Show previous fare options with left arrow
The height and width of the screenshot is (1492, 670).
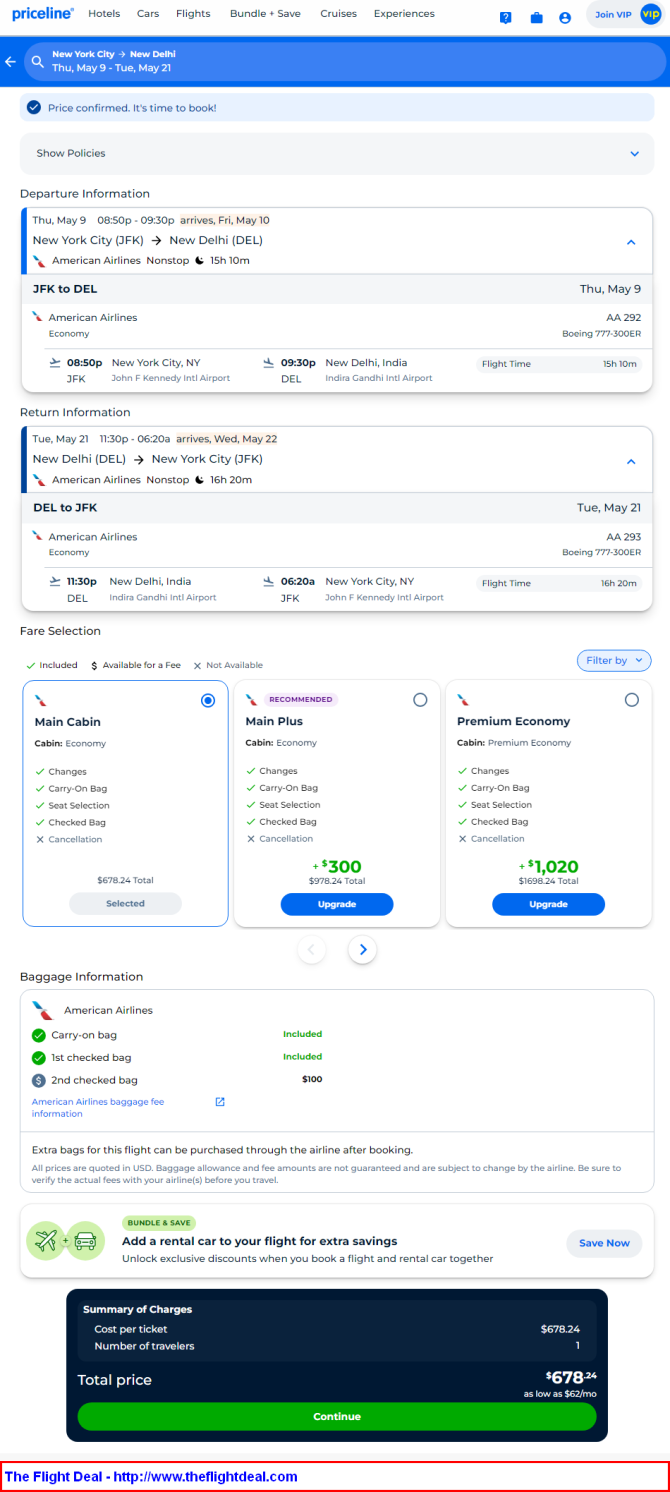coord(311,949)
